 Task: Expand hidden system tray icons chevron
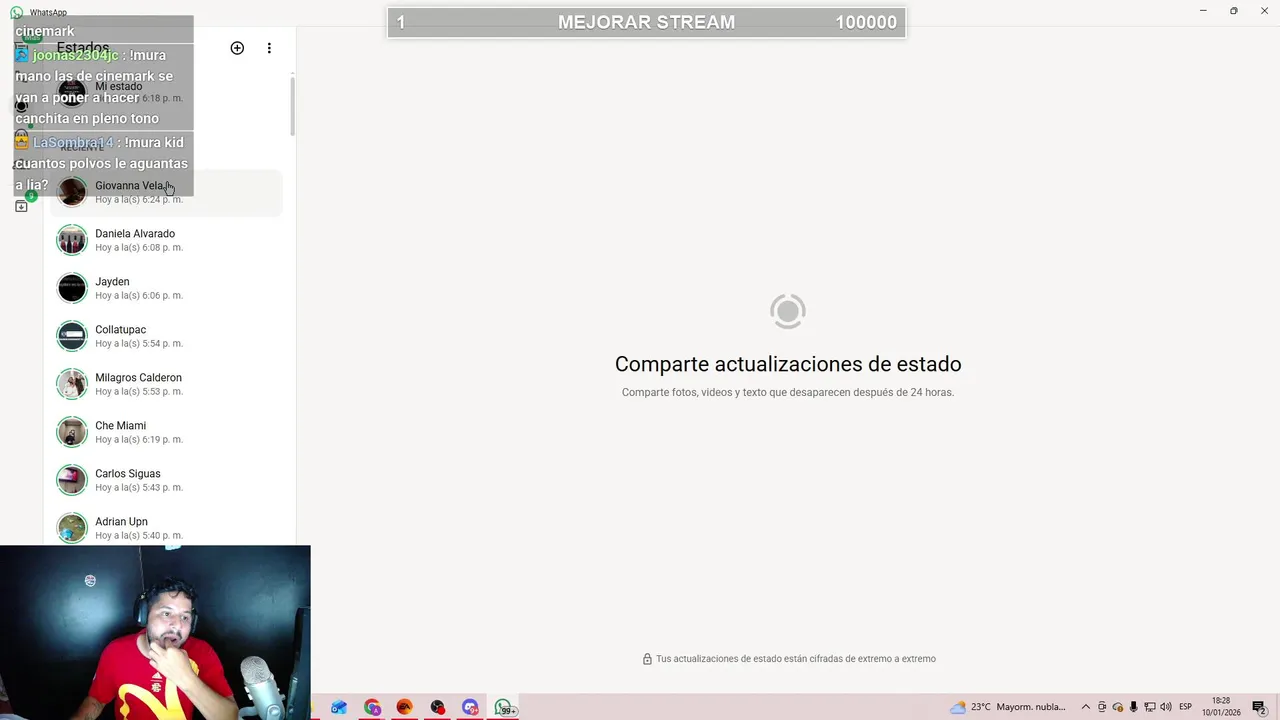(x=1086, y=707)
